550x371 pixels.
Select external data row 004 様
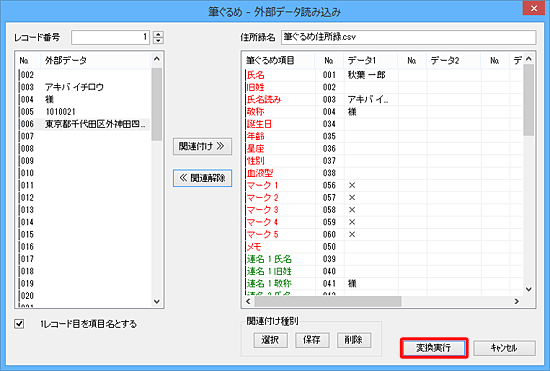84,99
